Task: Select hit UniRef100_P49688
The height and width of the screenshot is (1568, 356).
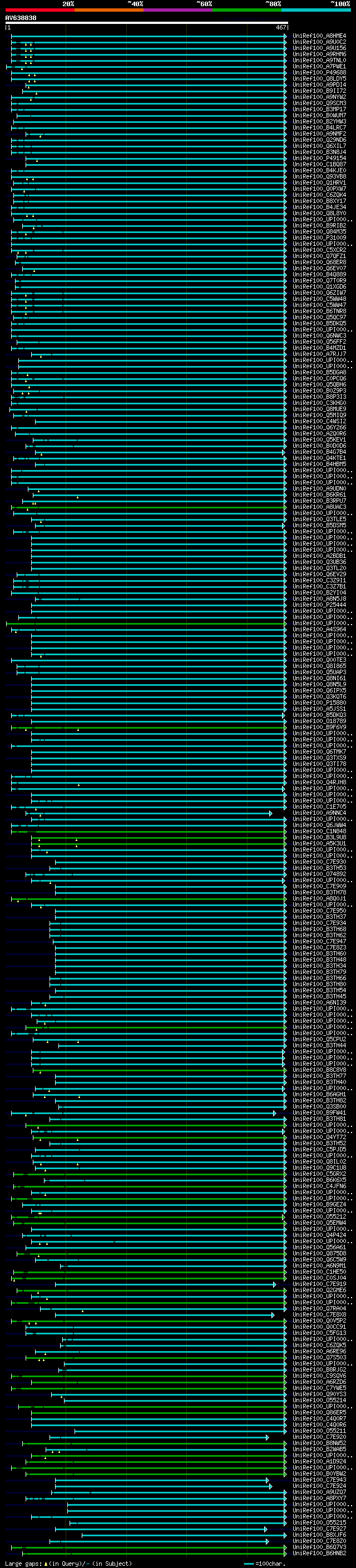Action: [319, 72]
